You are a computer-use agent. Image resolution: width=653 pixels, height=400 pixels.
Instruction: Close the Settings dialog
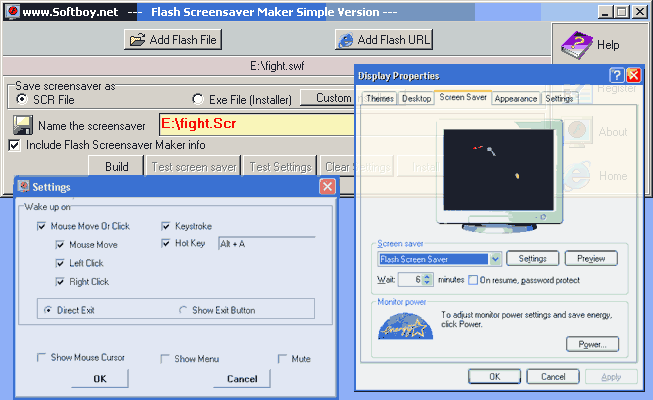326,187
